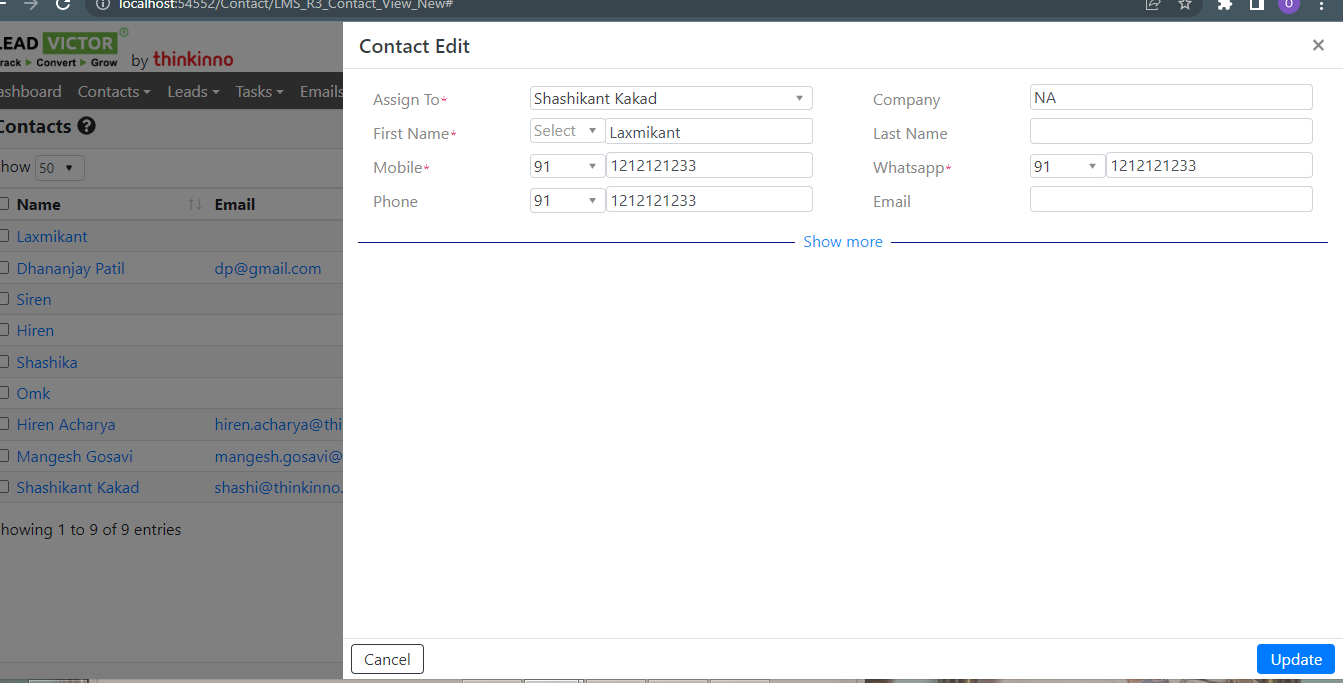Check the box for Shashika row

pos(4,363)
